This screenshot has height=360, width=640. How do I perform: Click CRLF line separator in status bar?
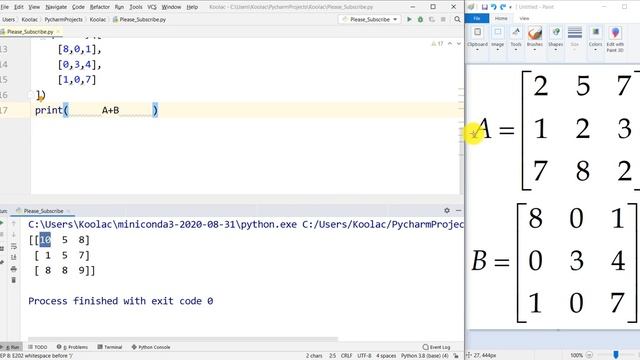[346, 356]
